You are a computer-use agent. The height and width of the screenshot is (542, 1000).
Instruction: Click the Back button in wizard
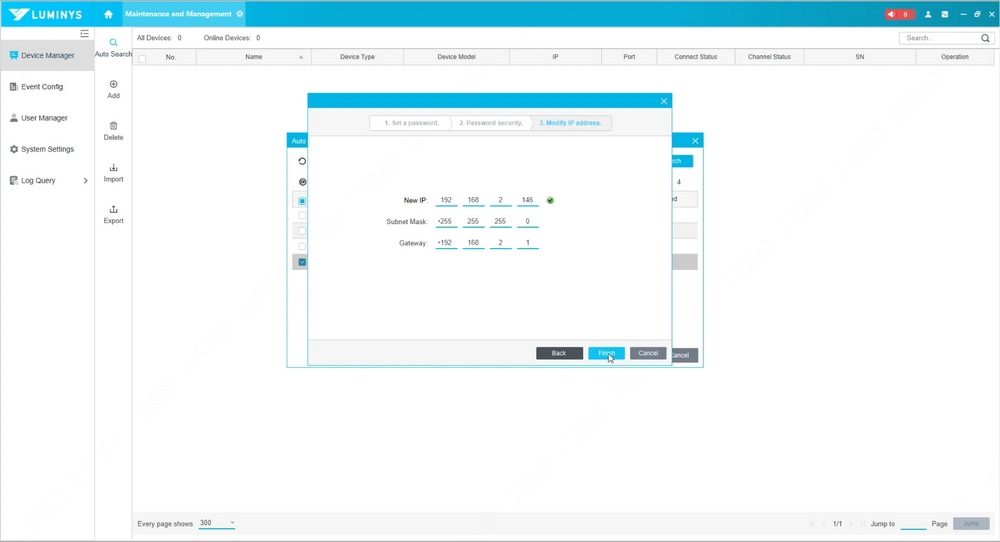(559, 353)
